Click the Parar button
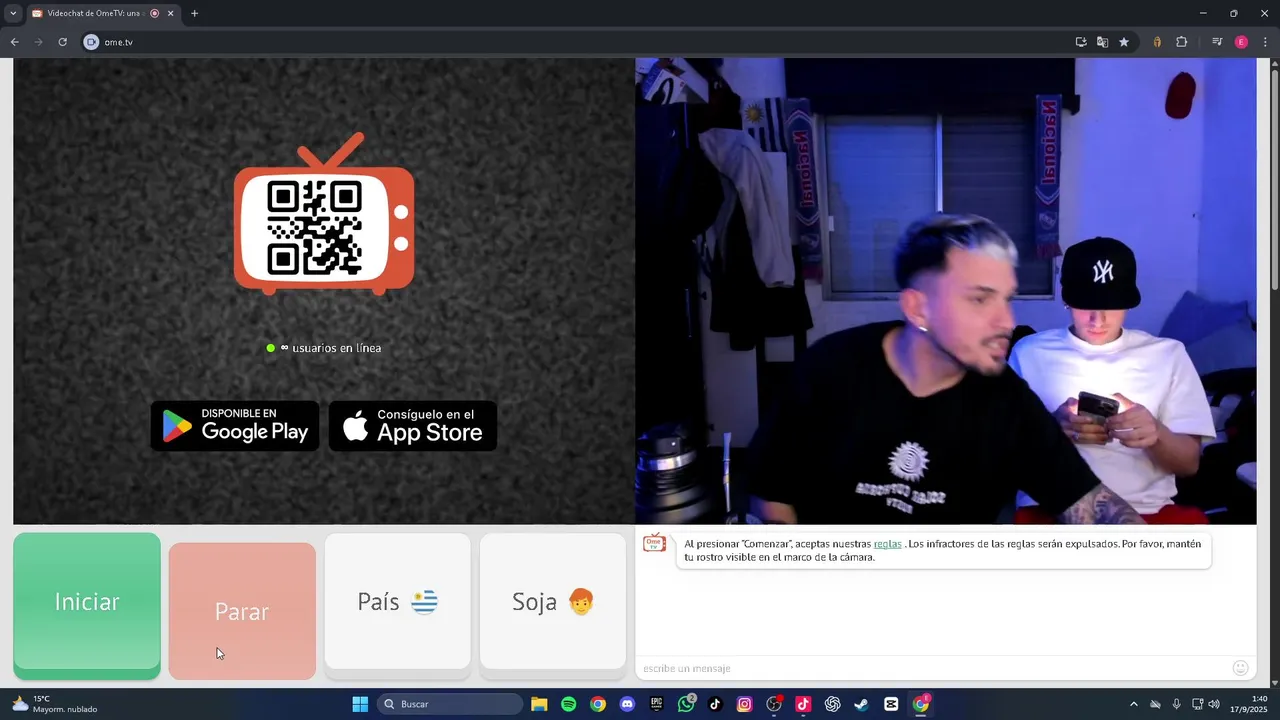This screenshot has height=720, width=1280. [x=242, y=612]
